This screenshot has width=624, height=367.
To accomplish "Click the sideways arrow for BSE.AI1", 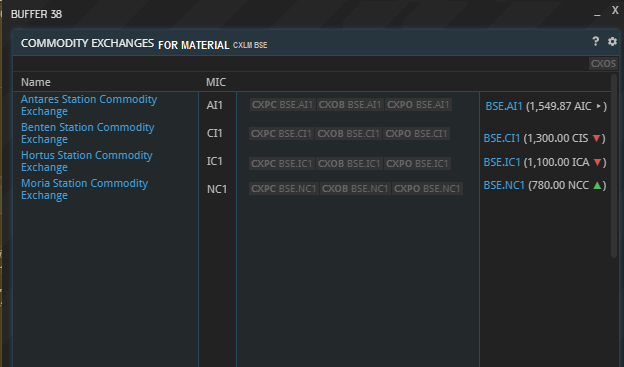I will 598,106.
